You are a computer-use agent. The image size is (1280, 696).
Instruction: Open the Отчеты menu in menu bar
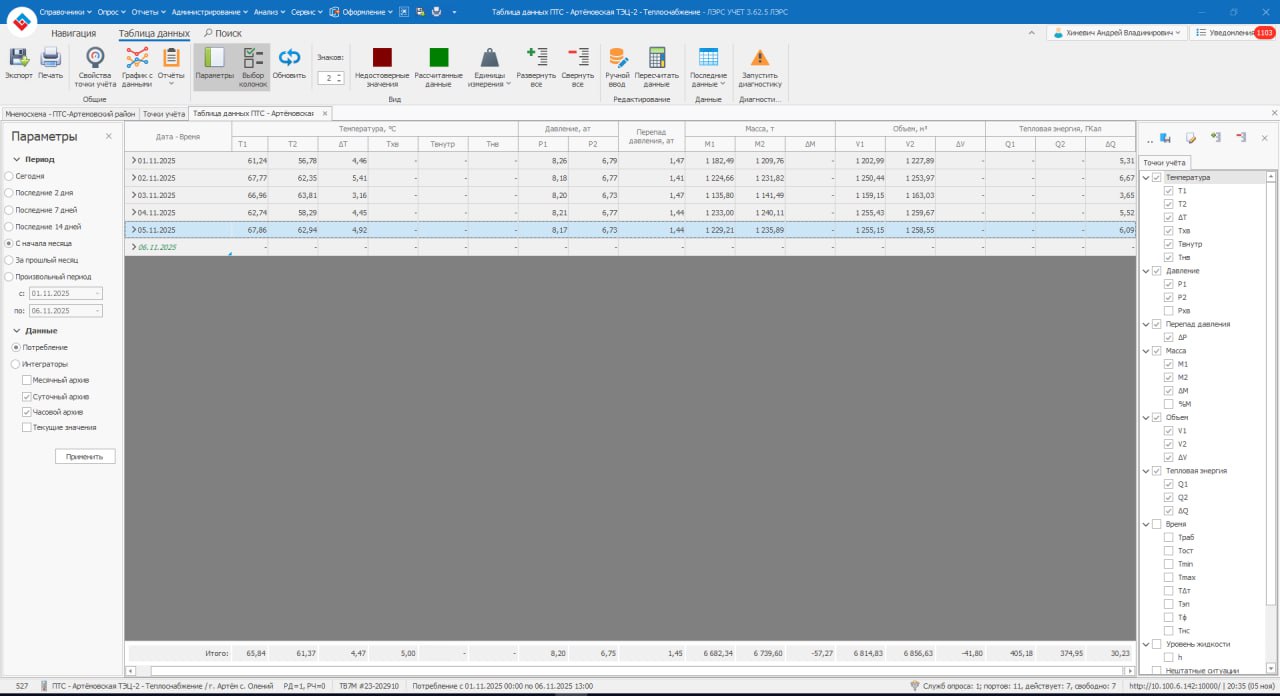pyautogui.click(x=145, y=12)
